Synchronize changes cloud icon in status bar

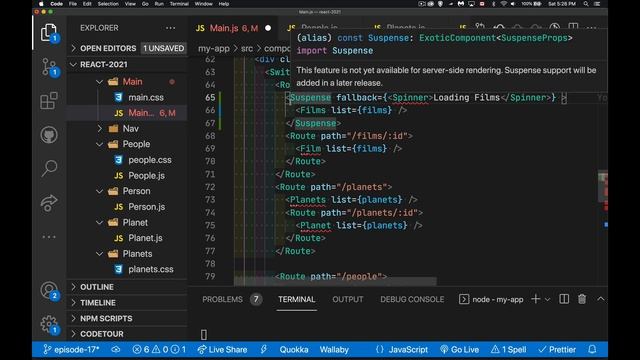116,350
